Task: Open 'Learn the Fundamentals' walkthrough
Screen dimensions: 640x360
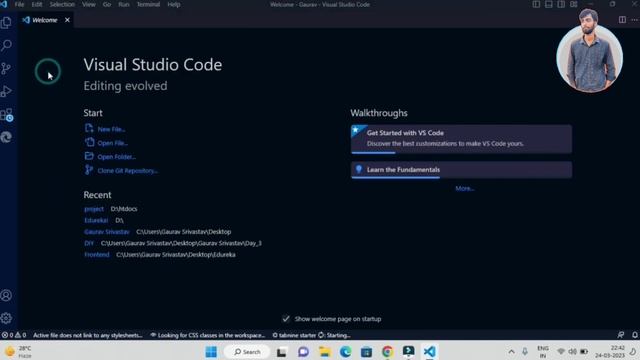Action: point(461,170)
